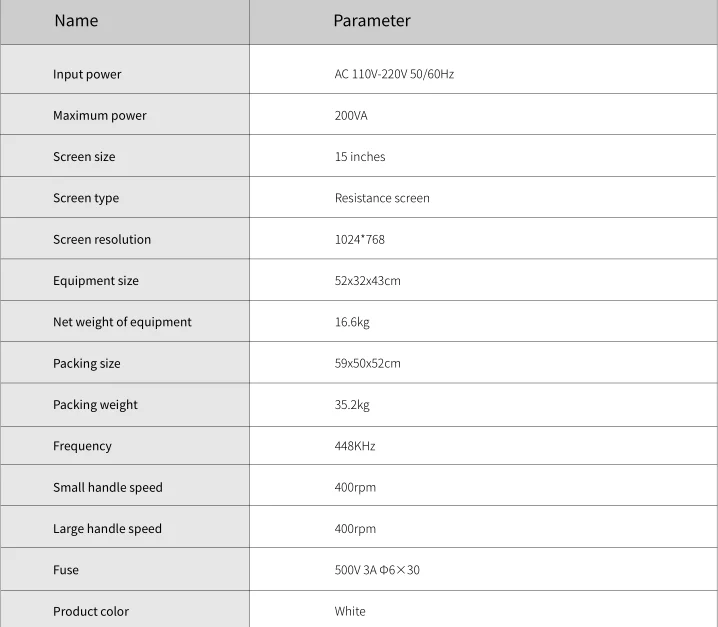Click the 59x50x52cm packing size value
The width and height of the screenshot is (718, 627).
(x=368, y=363)
